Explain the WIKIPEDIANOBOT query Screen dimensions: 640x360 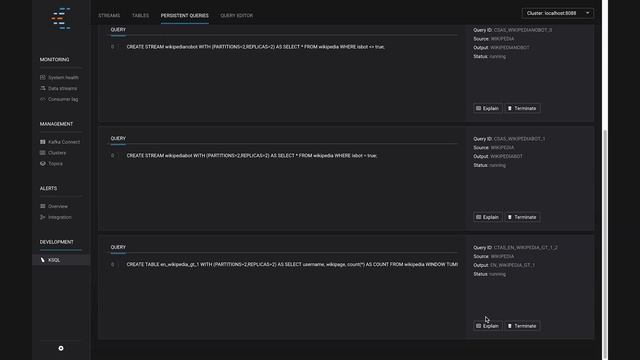(x=487, y=108)
